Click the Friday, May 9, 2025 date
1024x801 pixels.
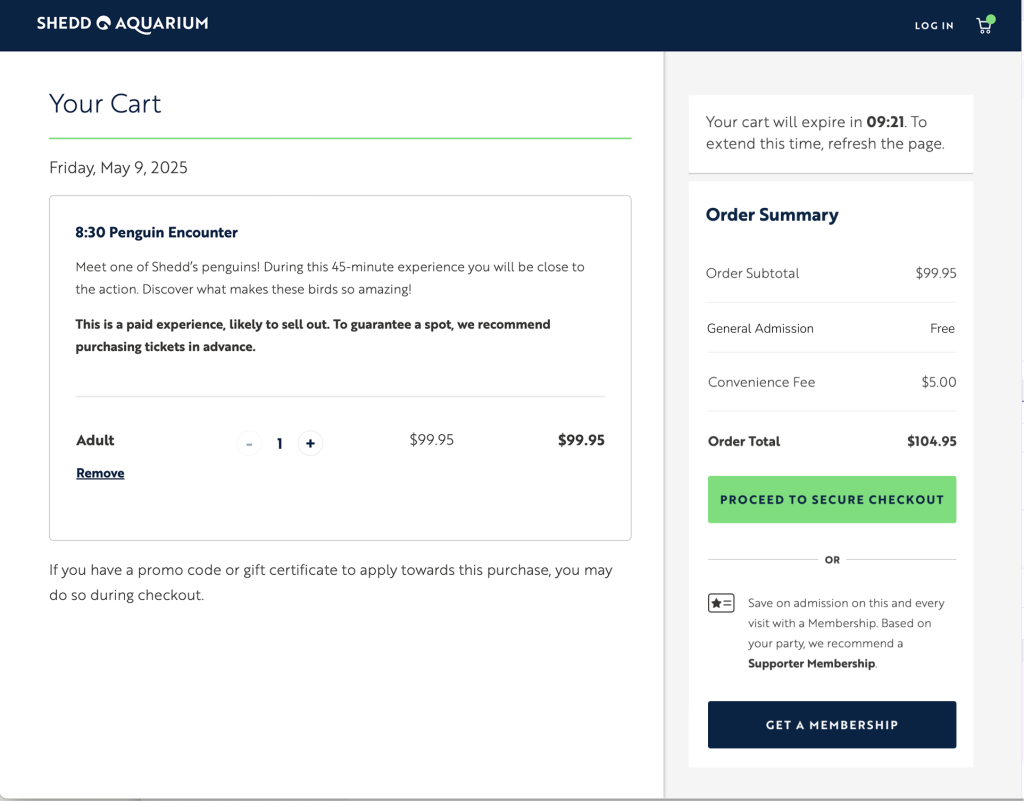[118, 168]
